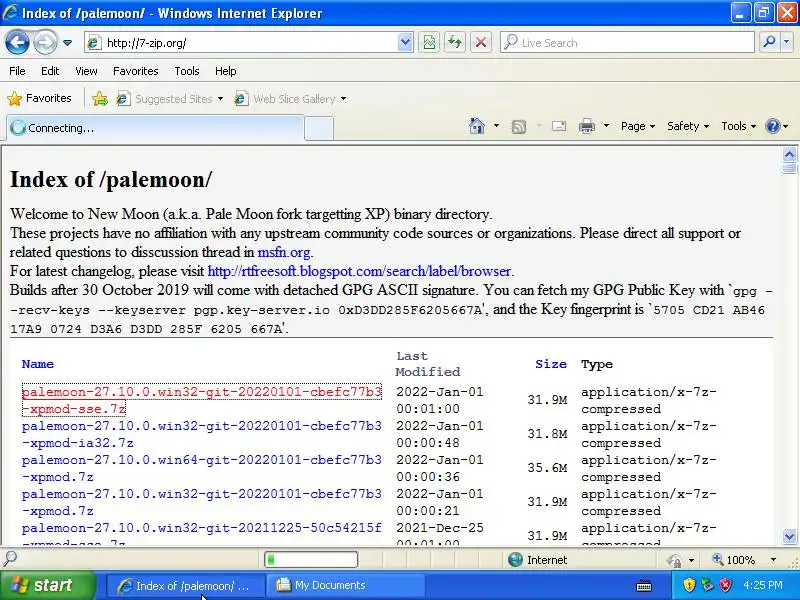Screen dimensions: 800x600
Task: Click the status bar magnifier icon
Action: [10, 558]
